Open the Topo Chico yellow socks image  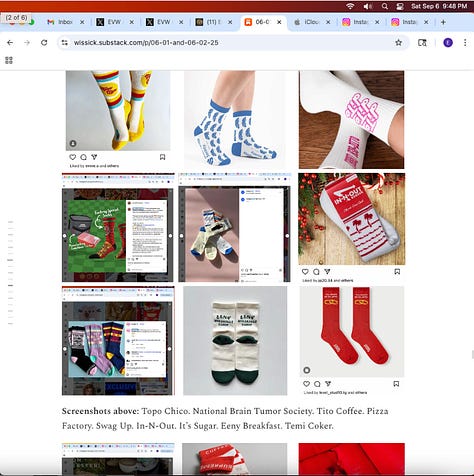pos(118,110)
